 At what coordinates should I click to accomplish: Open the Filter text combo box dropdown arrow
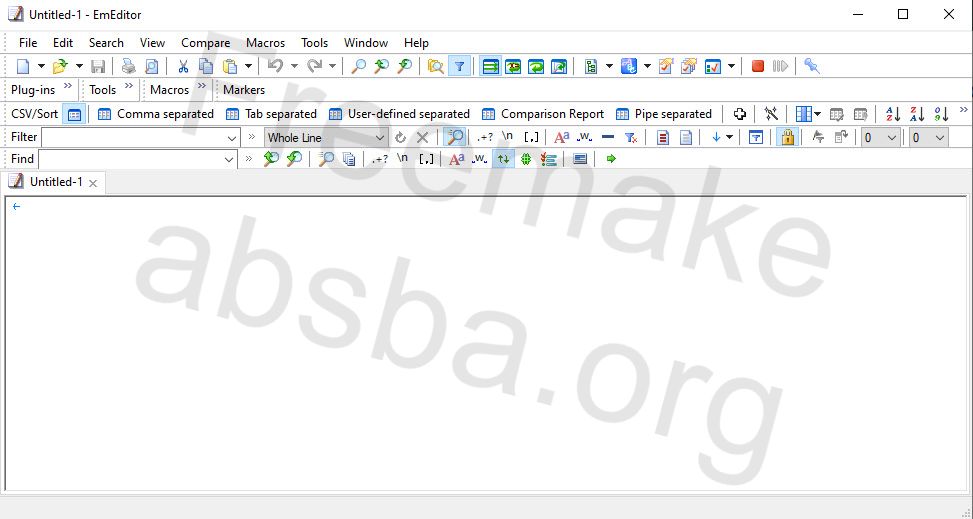232,138
